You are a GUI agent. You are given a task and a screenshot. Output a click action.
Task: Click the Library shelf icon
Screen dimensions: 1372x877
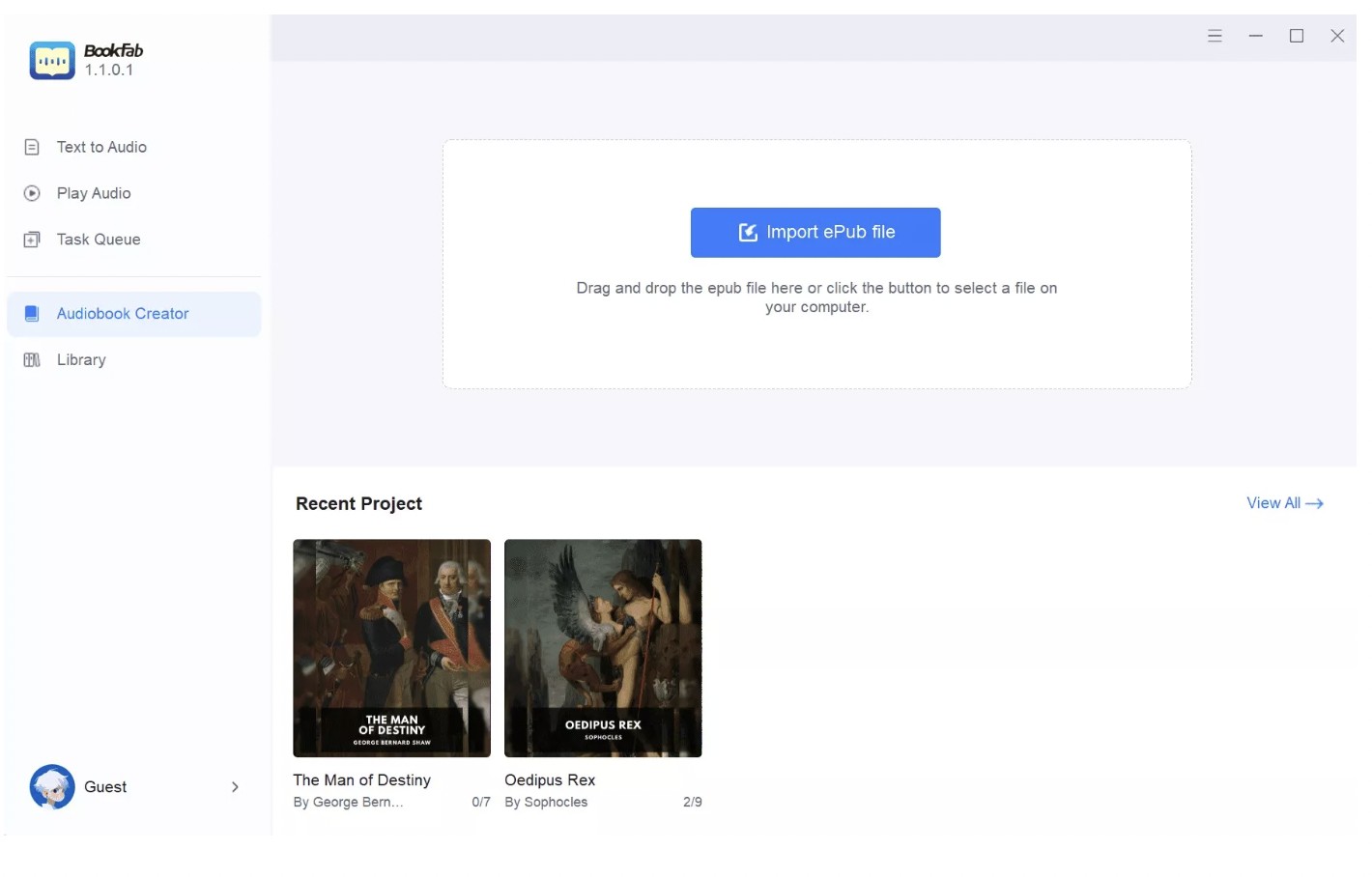pos(32,360)
